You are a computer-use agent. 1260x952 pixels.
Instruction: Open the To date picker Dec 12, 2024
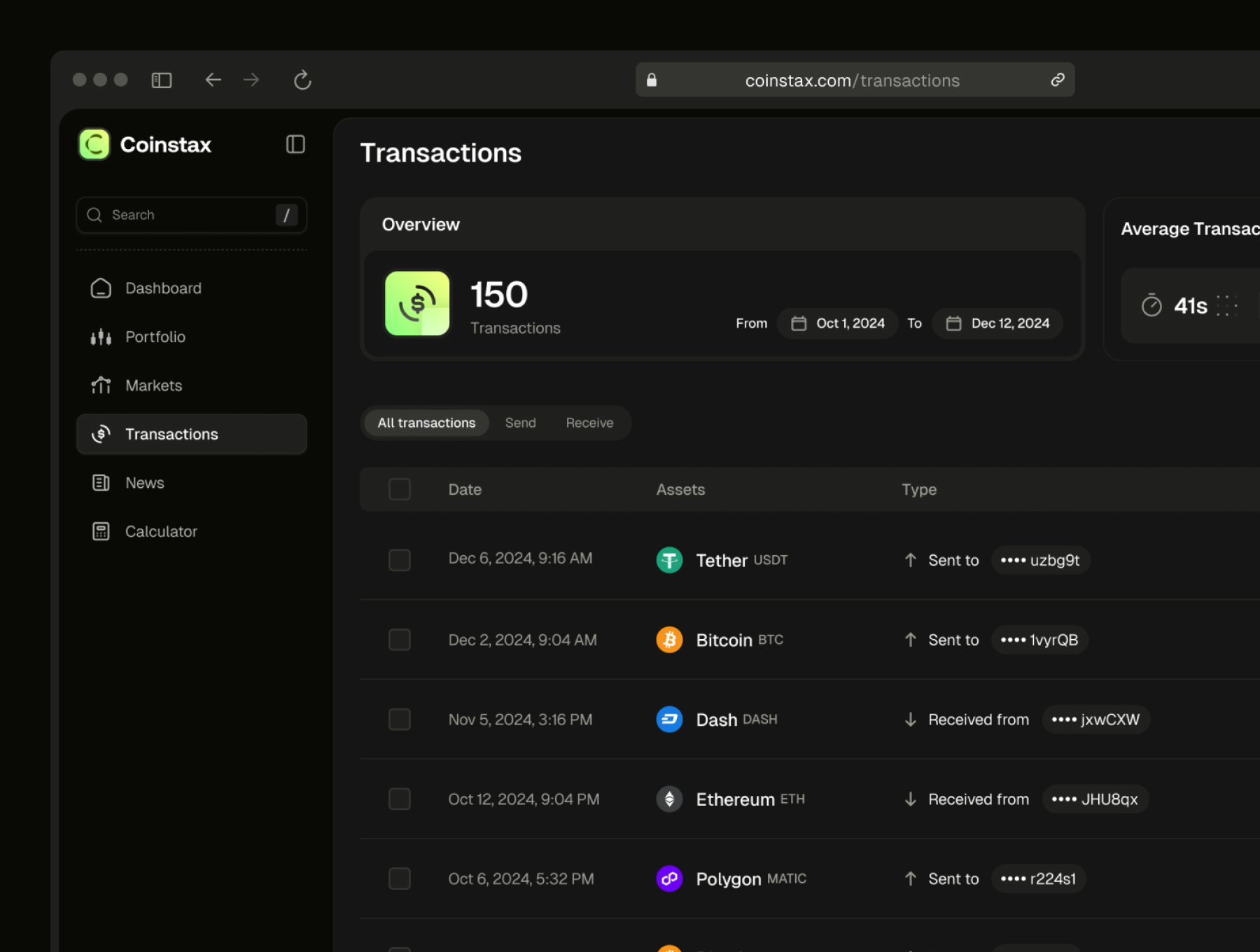[x=997, y=323]
